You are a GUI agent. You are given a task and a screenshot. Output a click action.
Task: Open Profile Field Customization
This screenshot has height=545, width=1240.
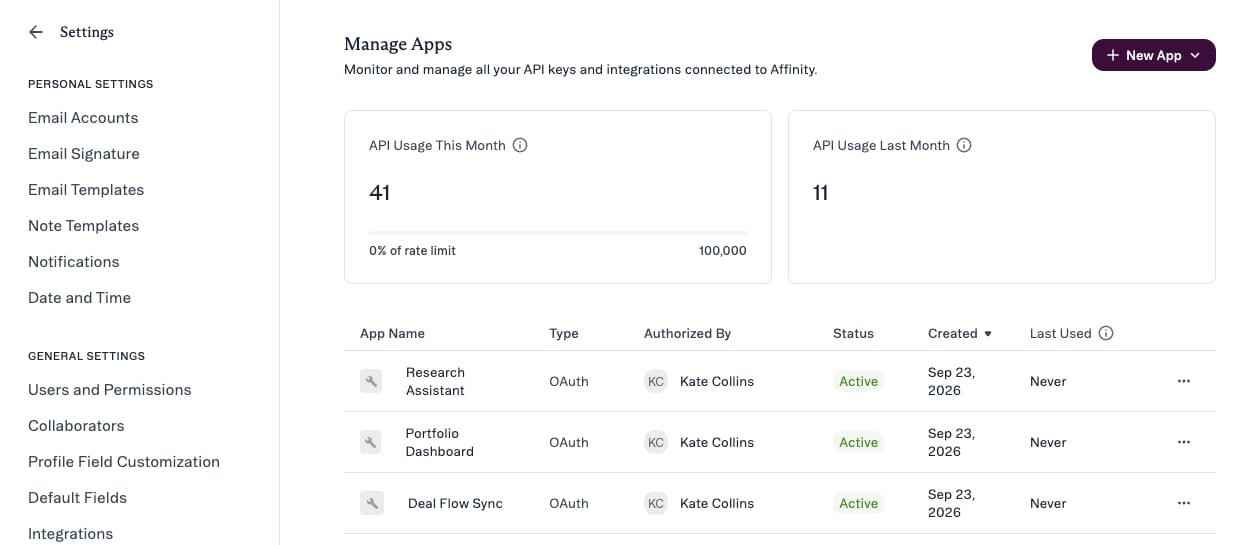124,462
